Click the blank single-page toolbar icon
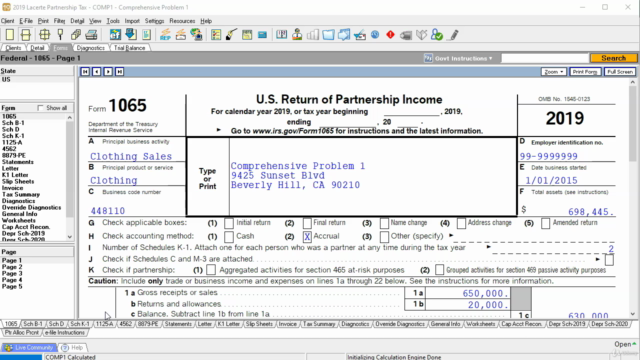Image resolution: width=640 pixels, height=360 pixels. click(x=10, y=35)
